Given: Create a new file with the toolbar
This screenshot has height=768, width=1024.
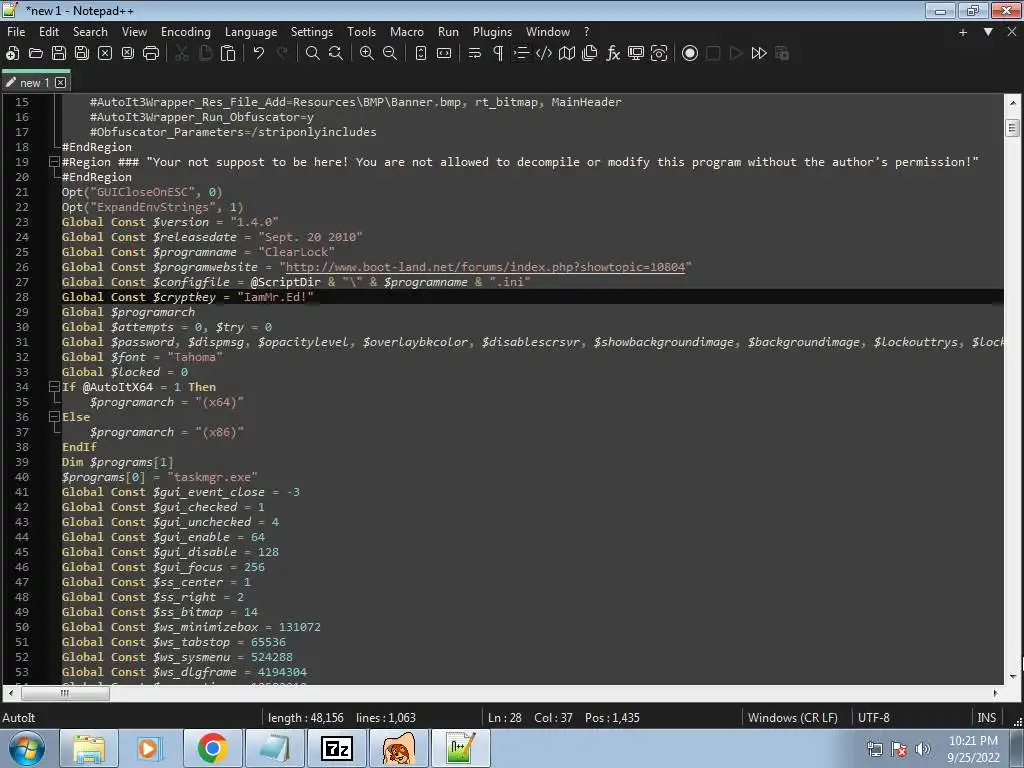Looking at the screenshot, I should [12, 54].
